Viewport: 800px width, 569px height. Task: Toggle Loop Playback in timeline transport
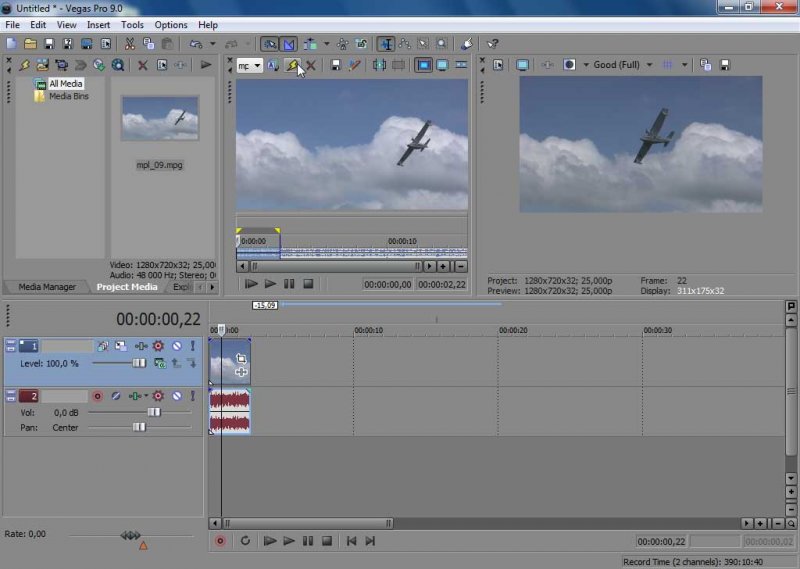(x=245, y=541)
